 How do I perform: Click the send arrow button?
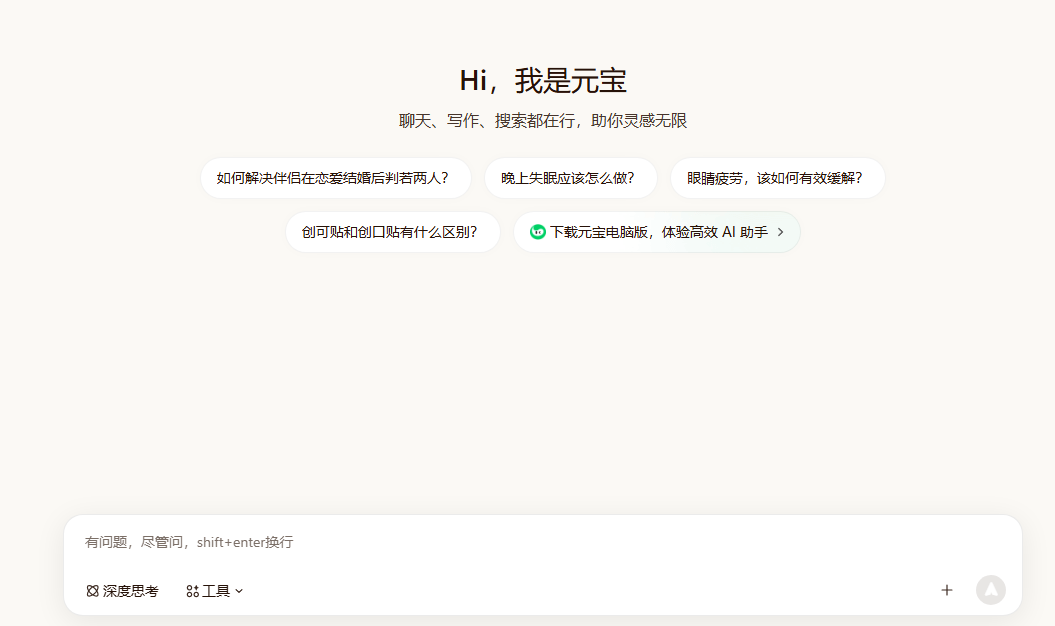tap(990, 590)
